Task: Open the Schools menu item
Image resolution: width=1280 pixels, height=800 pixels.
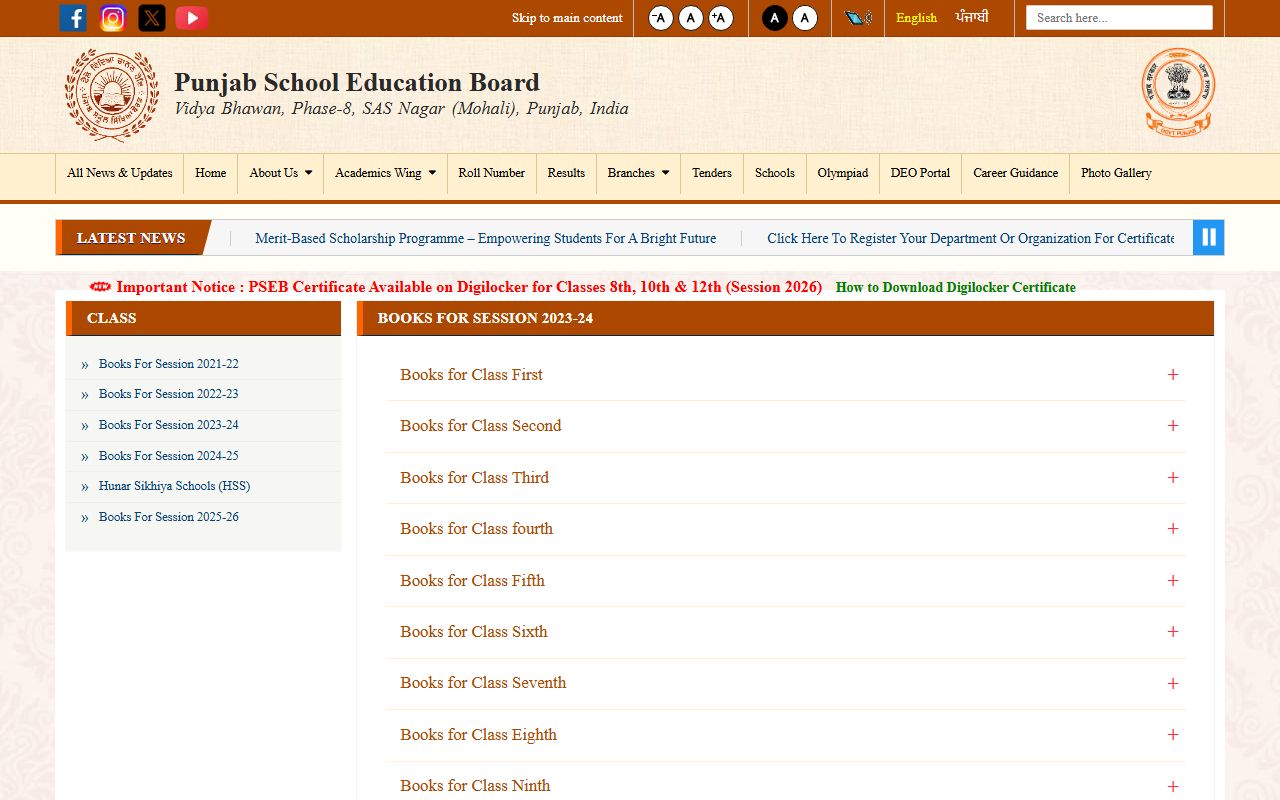Action: pos(775,173)
